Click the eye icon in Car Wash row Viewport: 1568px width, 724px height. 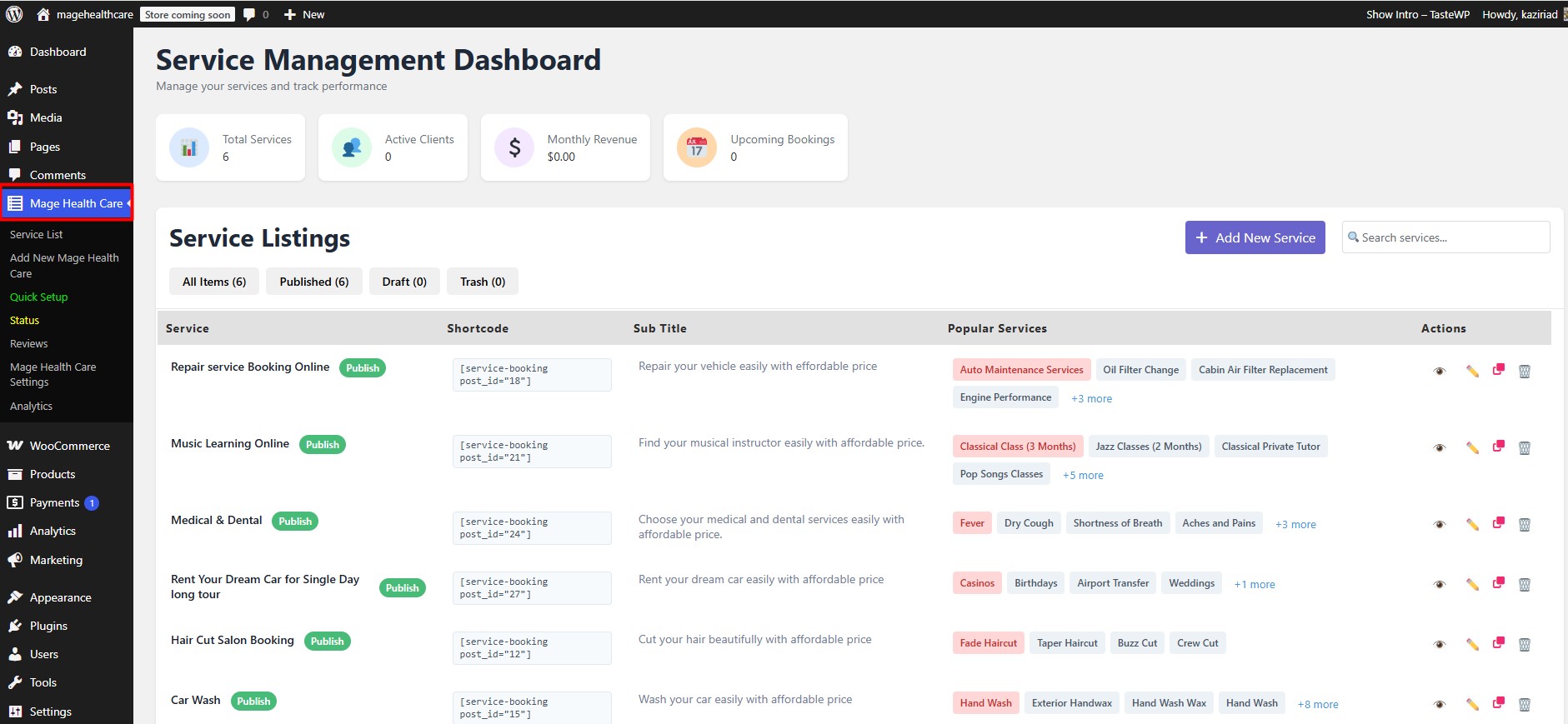click(1439, 704)
